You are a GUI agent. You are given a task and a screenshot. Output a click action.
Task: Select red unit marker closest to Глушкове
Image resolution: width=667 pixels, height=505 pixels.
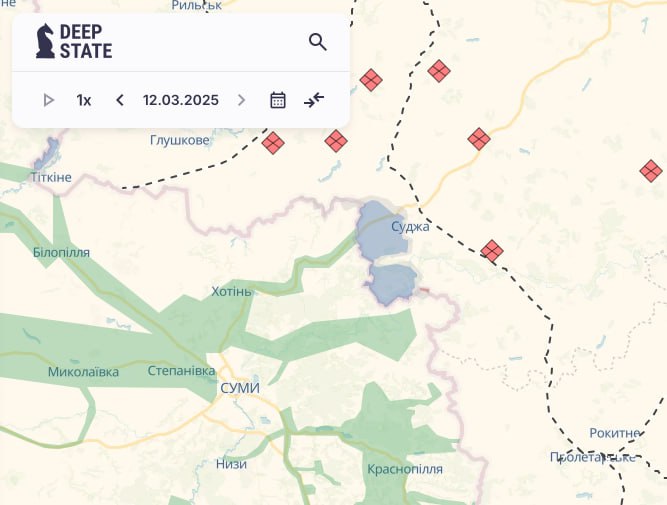pyautogui.click(x=273, y=143)
